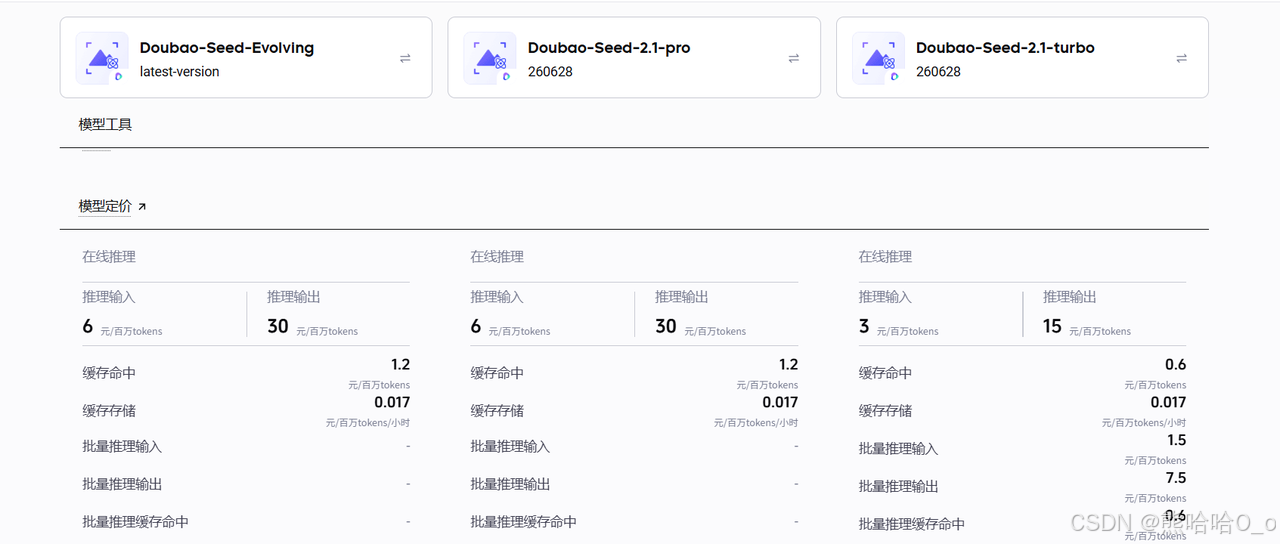Click 批量推理输出 value 7.5 in 2.1-turbo column
This screenshot has width=1280, height=544.
pos(1176,478)
